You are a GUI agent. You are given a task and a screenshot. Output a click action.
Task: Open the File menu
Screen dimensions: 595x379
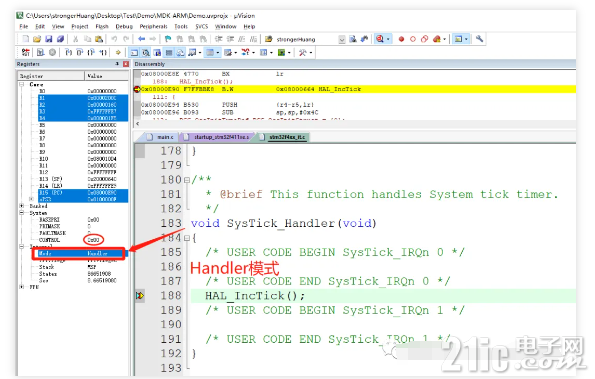click(24, 26)
